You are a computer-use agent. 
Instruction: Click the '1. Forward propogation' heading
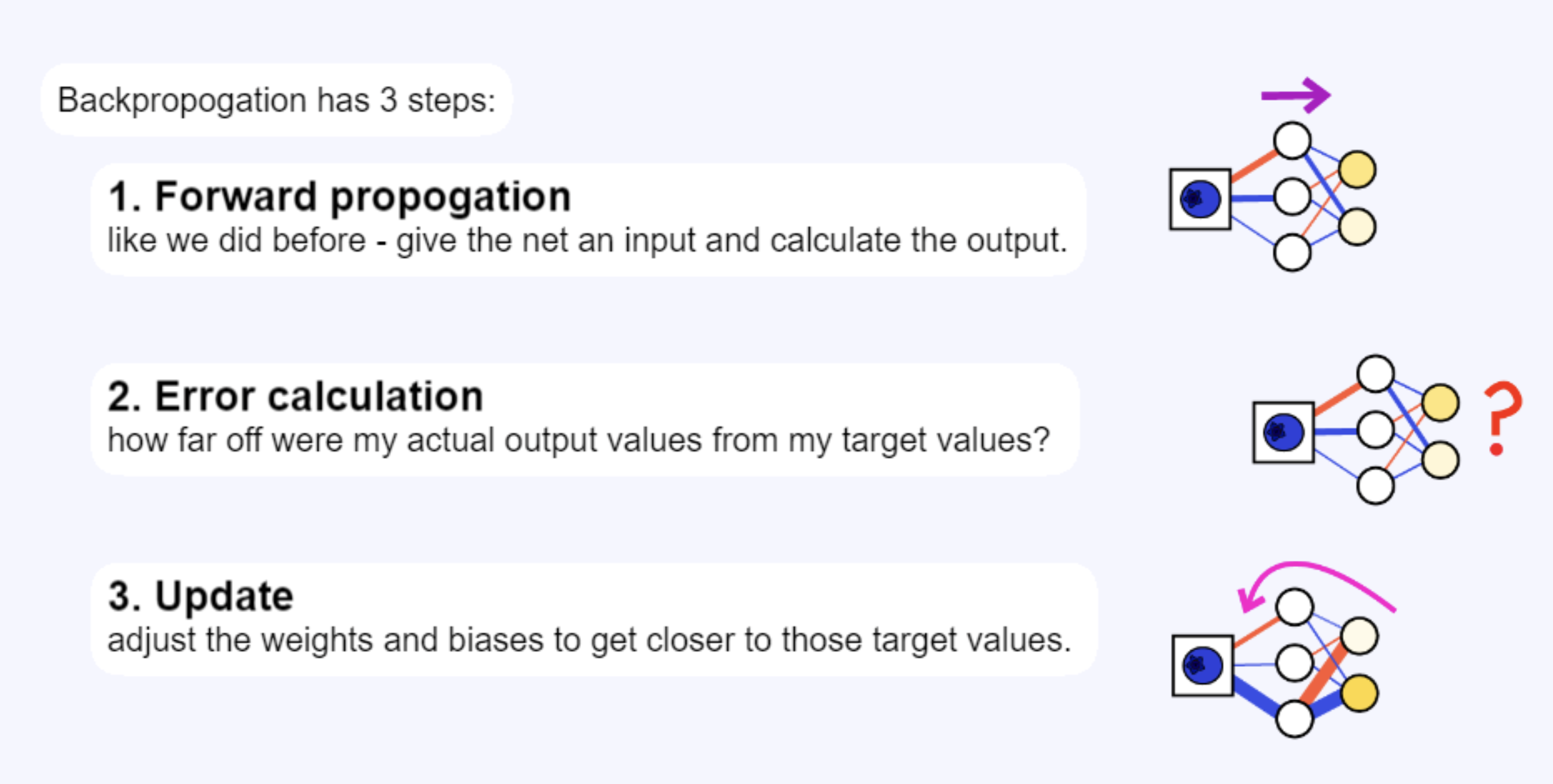click(x=340, y=196)
